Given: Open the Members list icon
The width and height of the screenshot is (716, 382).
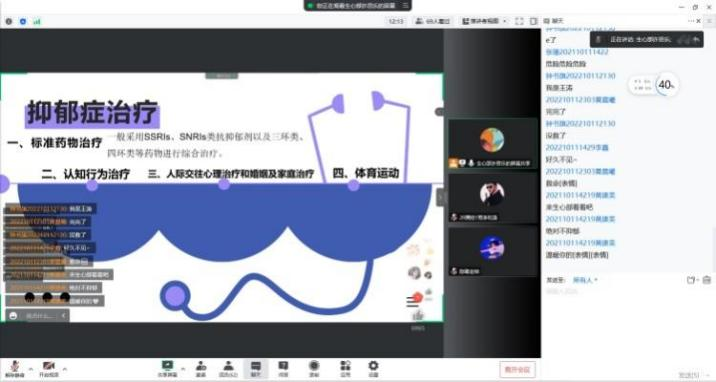Looking at the screenshot, I should [x=228, y=368].
